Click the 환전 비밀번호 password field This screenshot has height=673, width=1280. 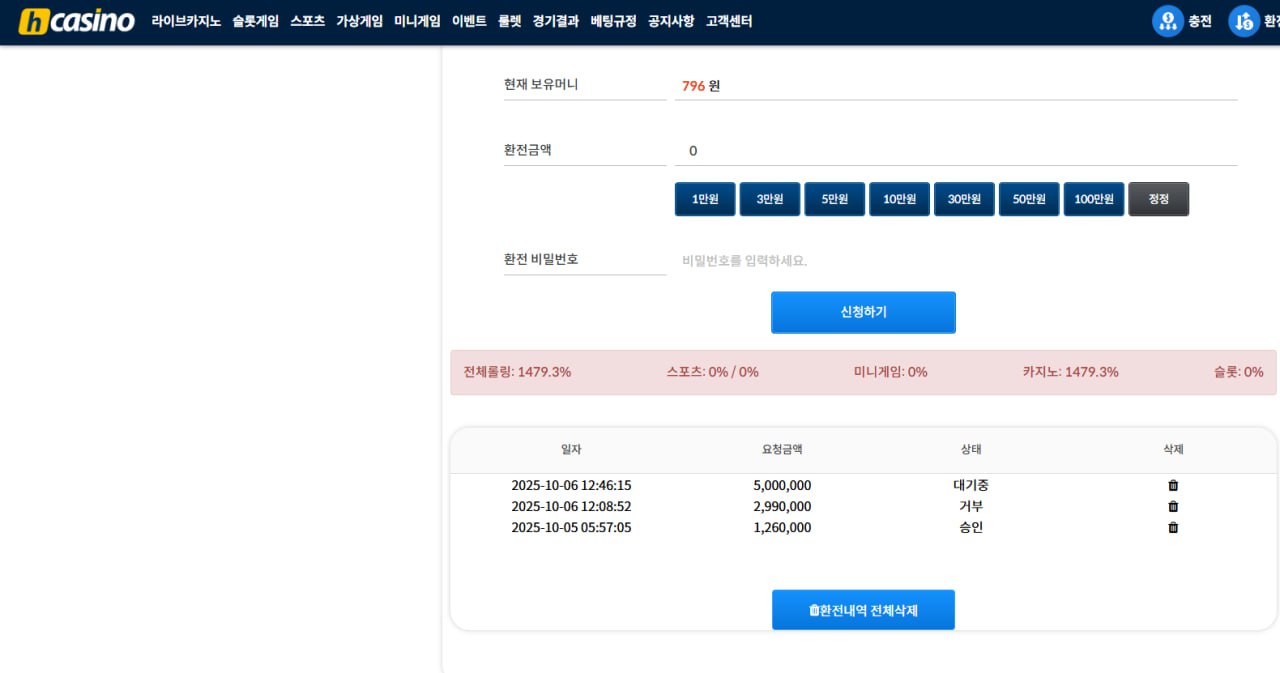click(955, 261)
